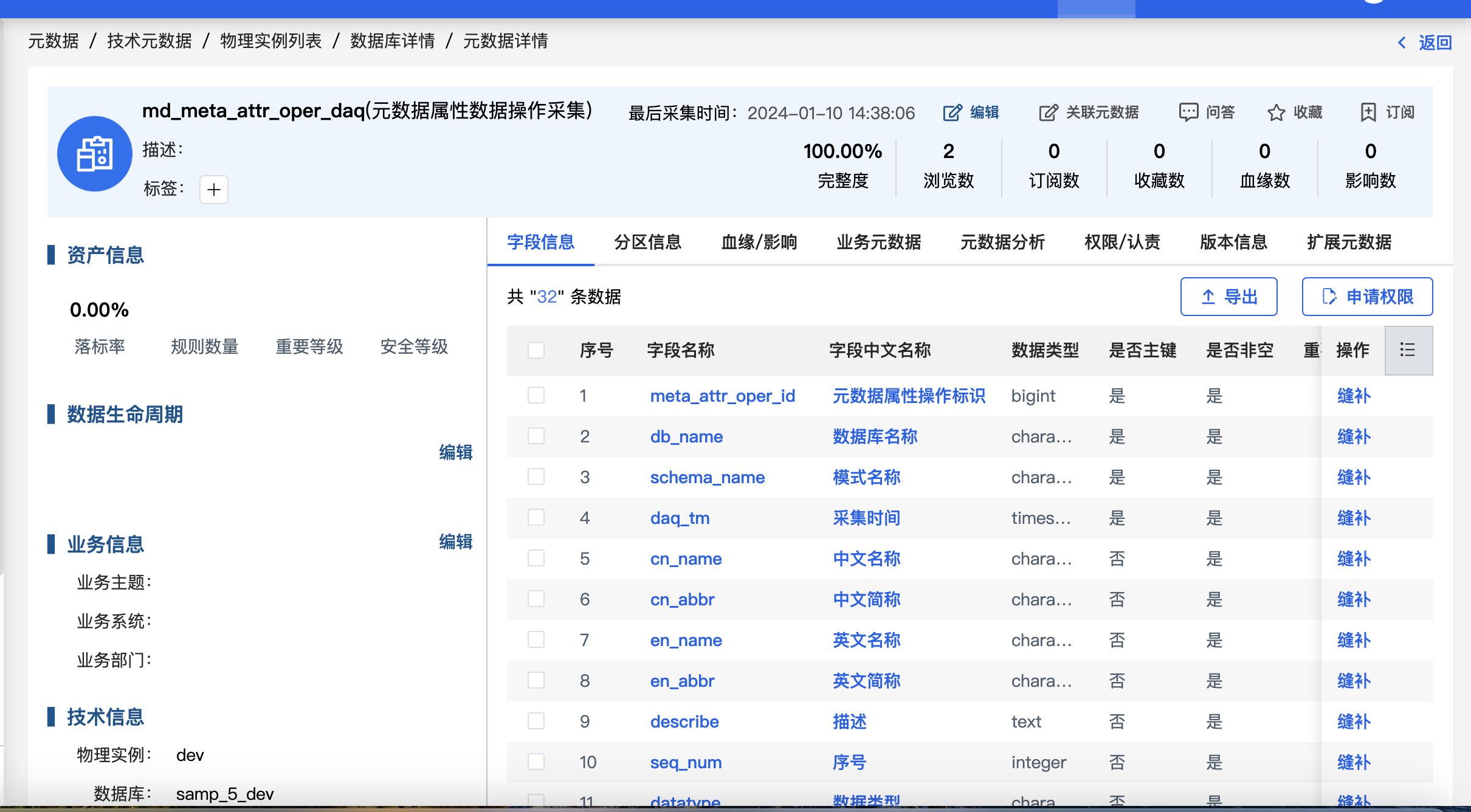
Task: Check the row for en_name
Action: [x=536, y=640]
